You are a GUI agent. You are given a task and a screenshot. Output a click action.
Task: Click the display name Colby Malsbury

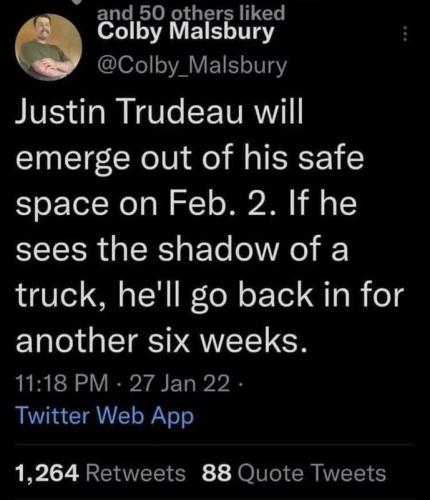point(186,33)
